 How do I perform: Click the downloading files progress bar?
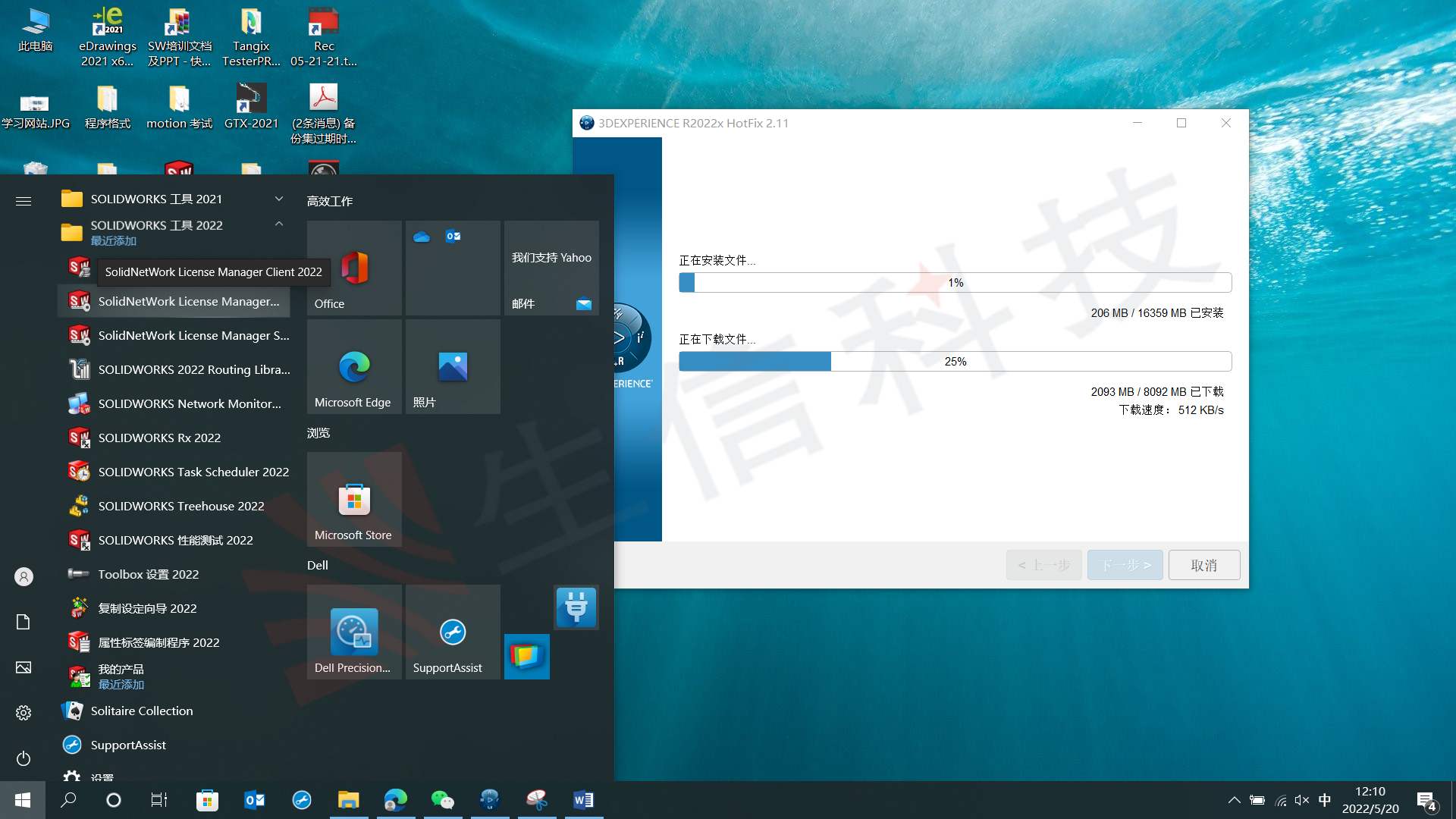click(x=955, y=361)
